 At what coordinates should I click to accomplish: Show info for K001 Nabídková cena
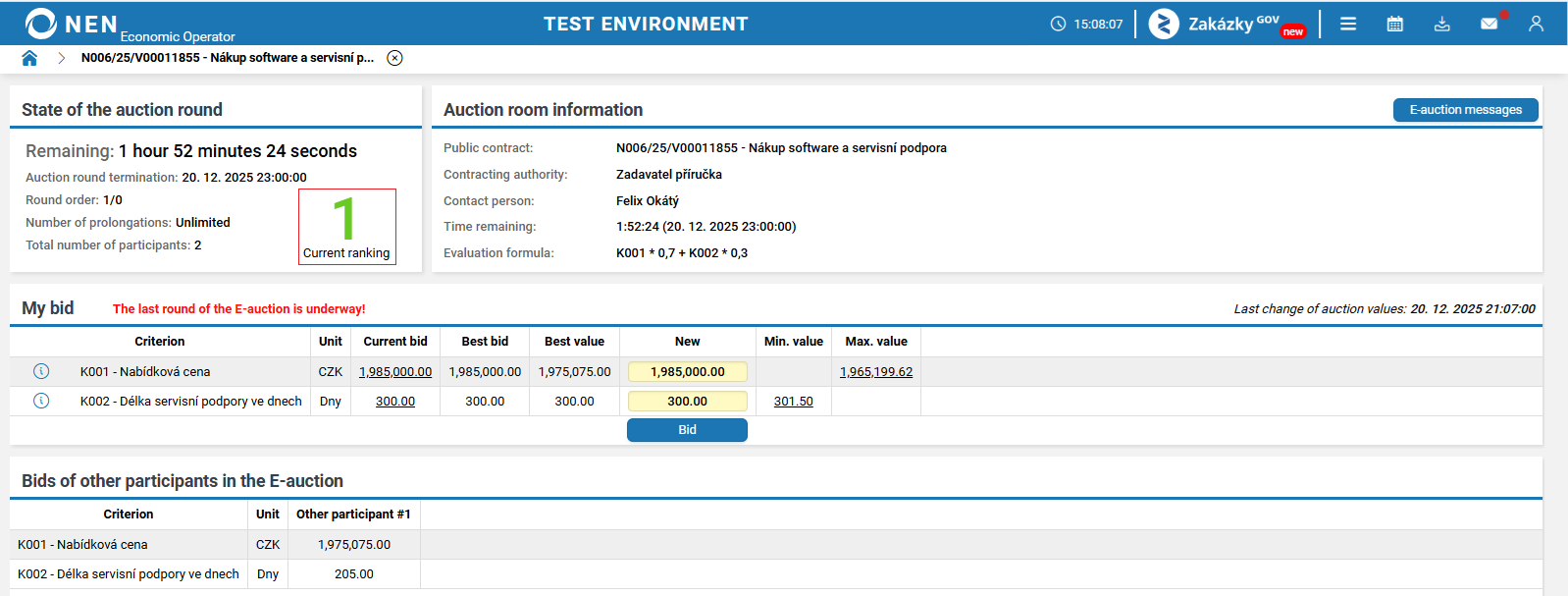pos(41,371)
